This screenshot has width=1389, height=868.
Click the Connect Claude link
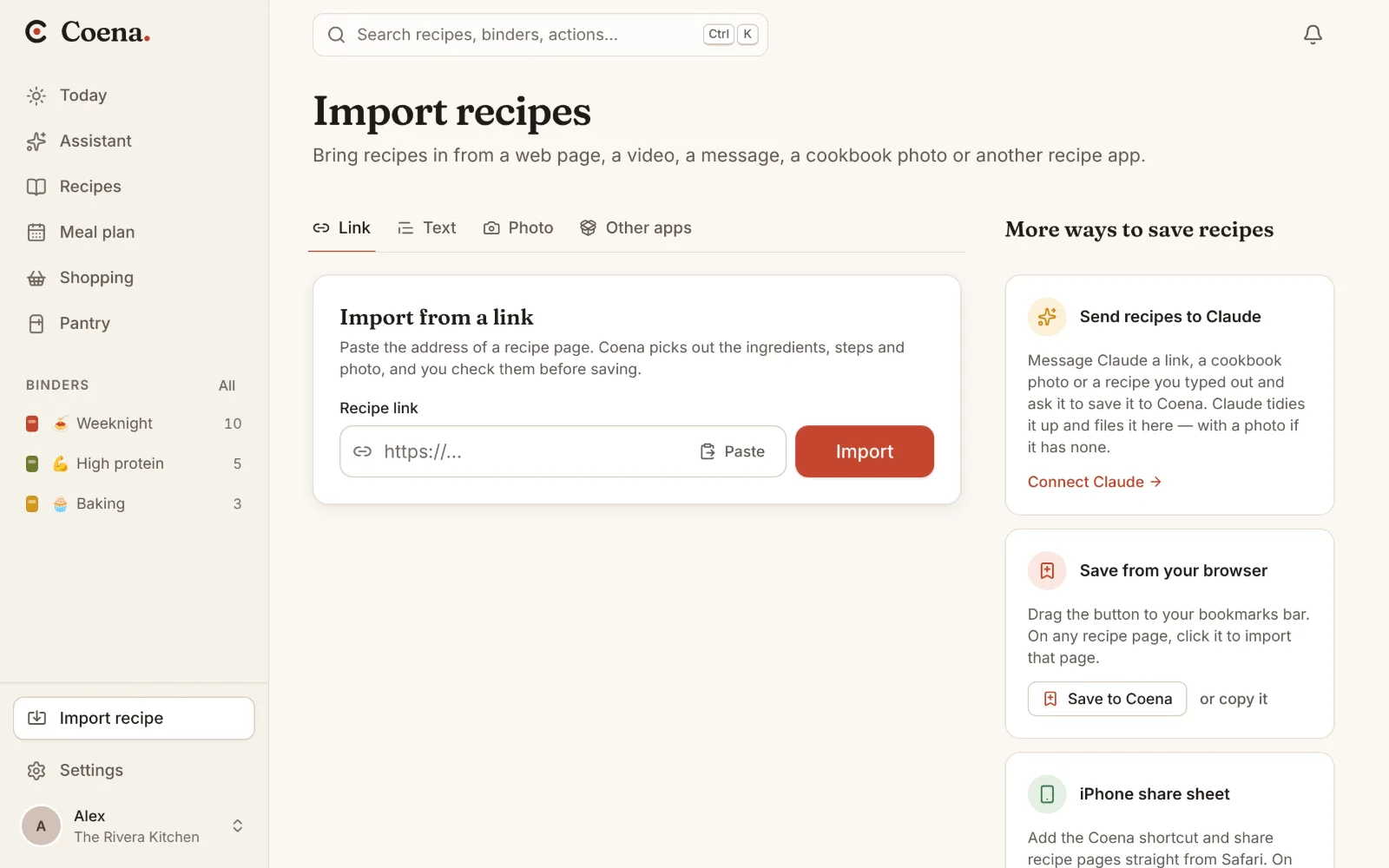pyautogui.click(x=1094, y=482)
